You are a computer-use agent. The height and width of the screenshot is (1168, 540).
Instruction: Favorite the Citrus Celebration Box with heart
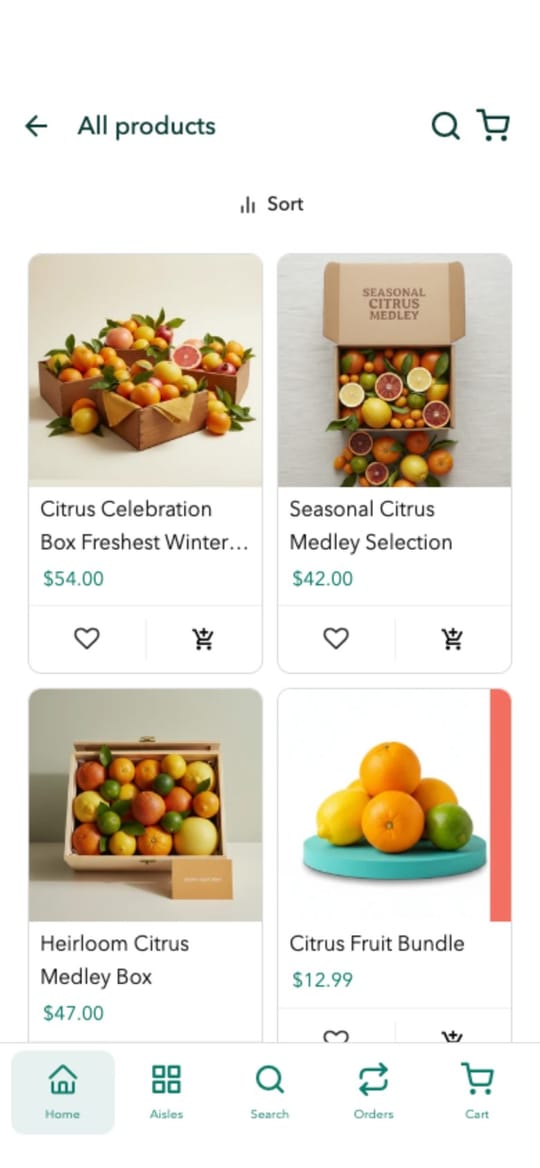tap(86, 638)
